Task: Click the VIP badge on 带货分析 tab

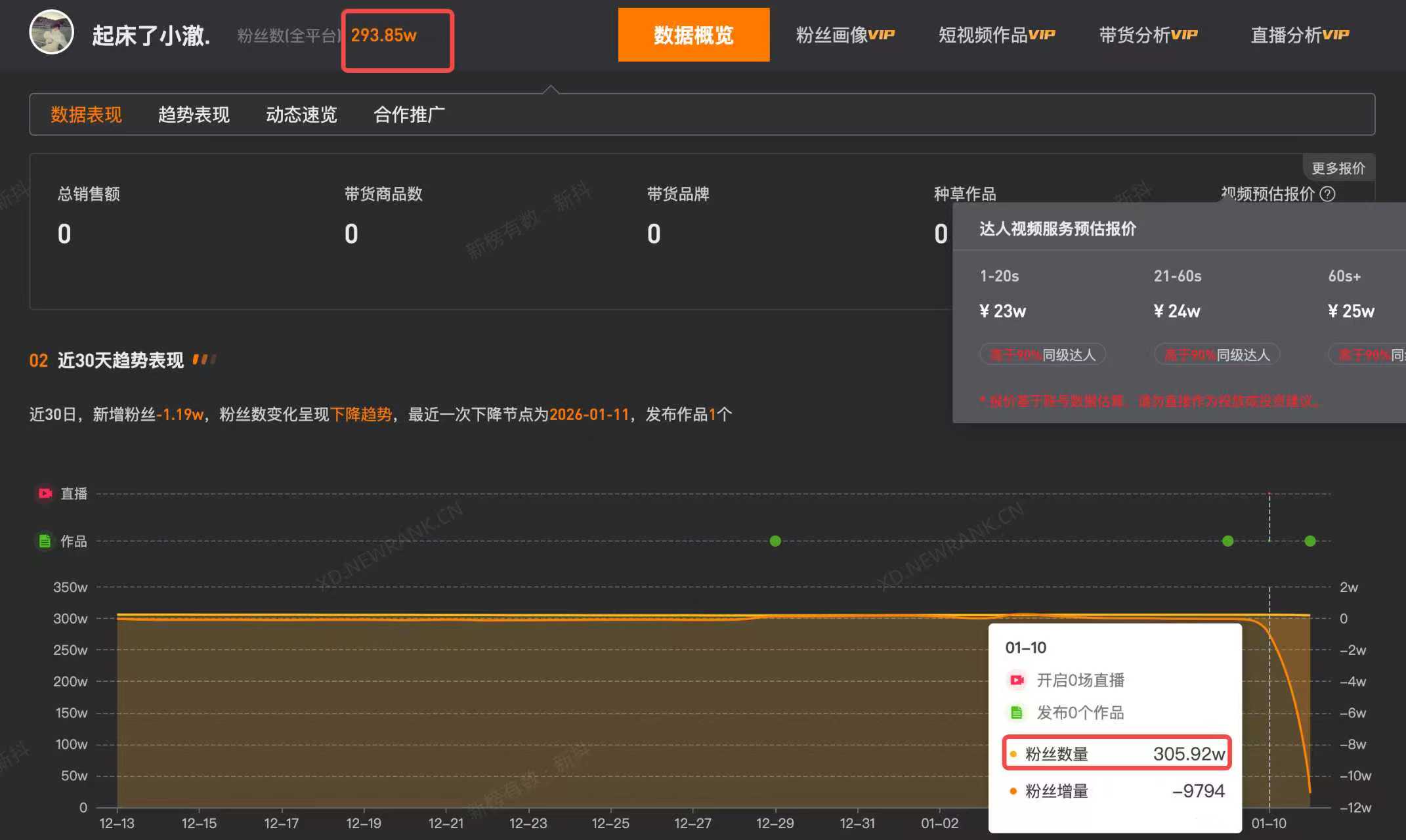Action: click(x=1185, y=34)
